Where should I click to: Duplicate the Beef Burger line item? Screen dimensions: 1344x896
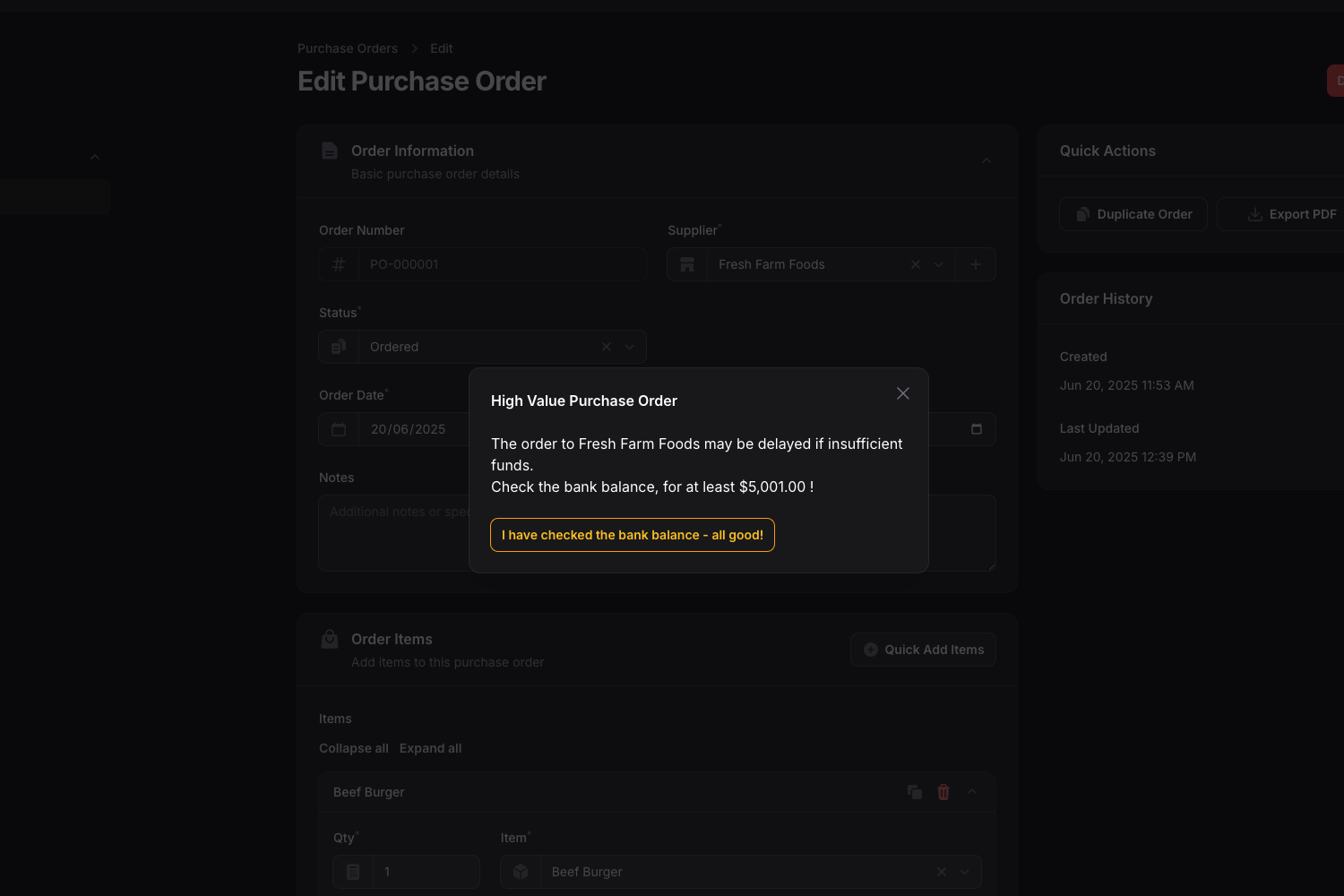point(914,792)
